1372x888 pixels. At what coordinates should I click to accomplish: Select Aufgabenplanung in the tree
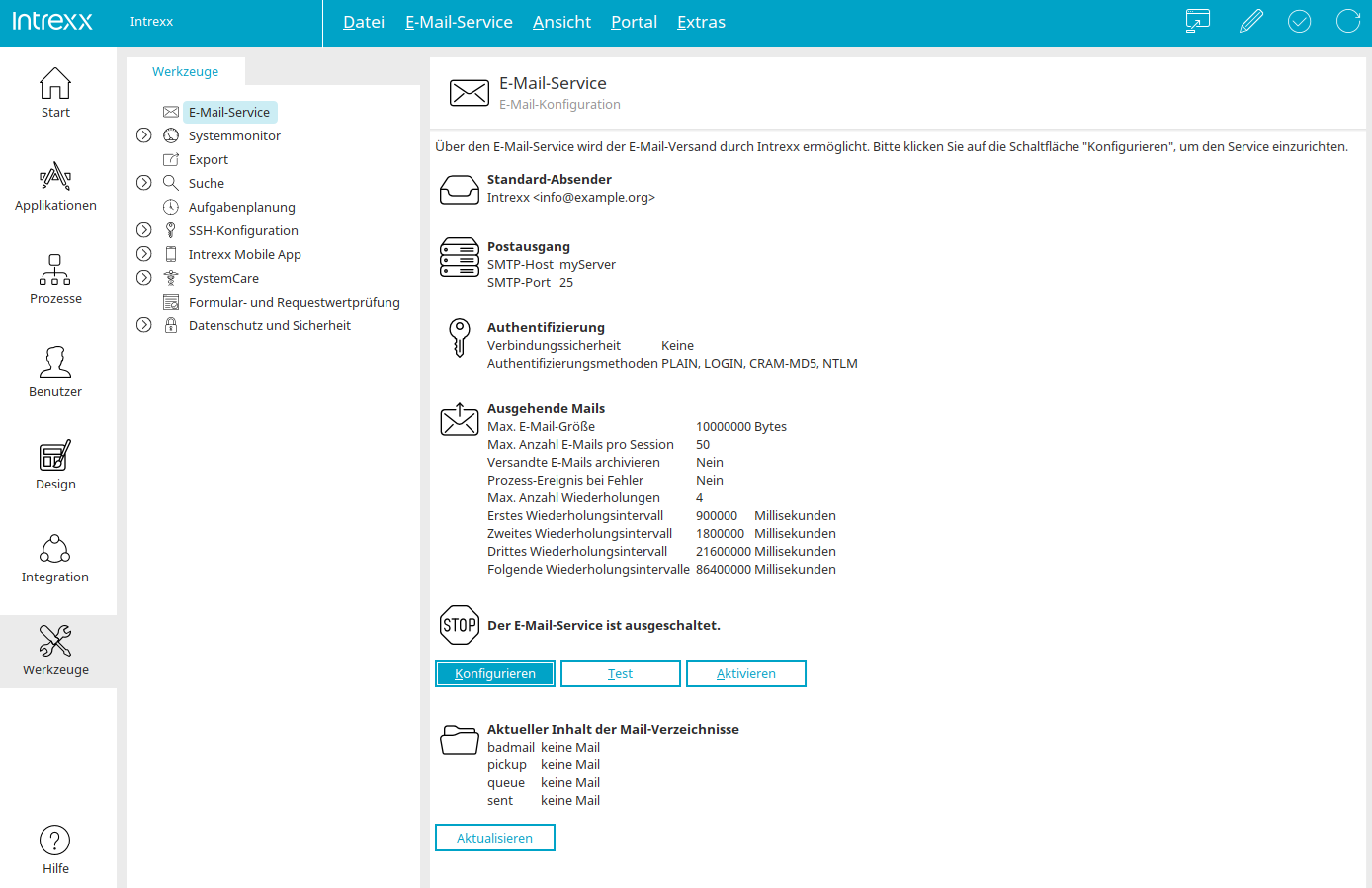point(241,207)
